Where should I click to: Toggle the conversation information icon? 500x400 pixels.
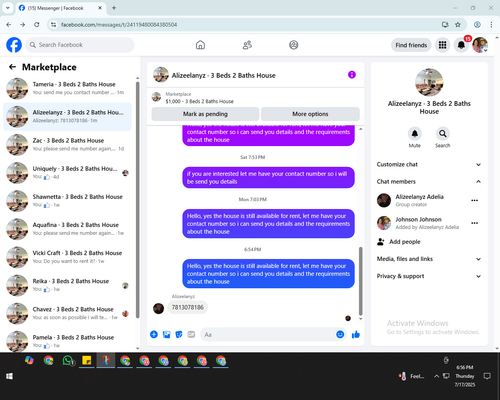coord(352,75)
